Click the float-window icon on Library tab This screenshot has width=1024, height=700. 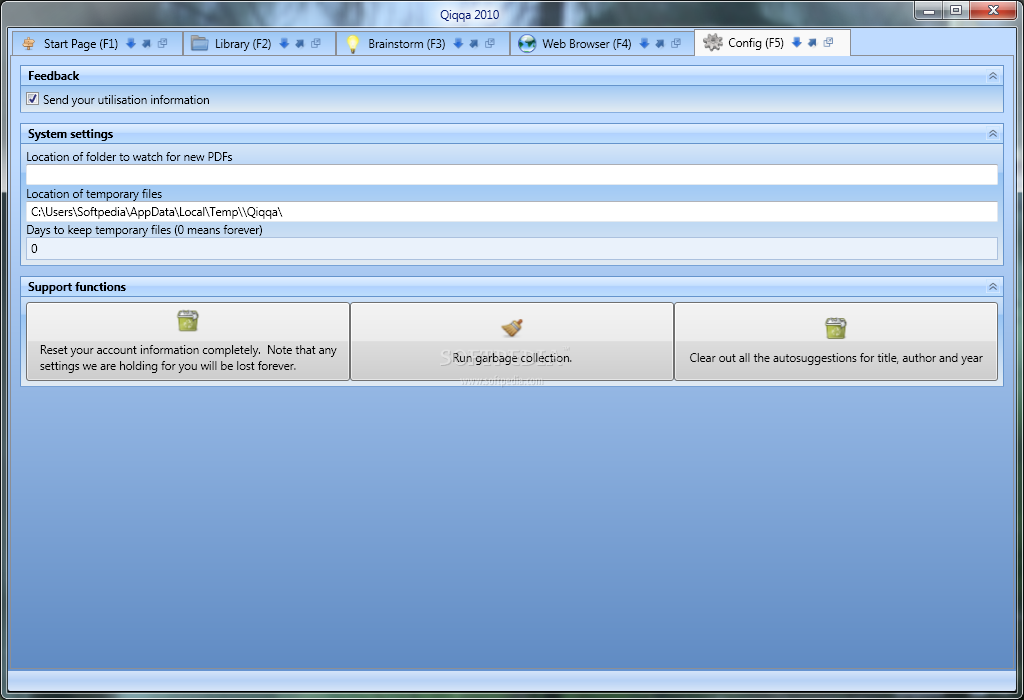pos(316,43)
